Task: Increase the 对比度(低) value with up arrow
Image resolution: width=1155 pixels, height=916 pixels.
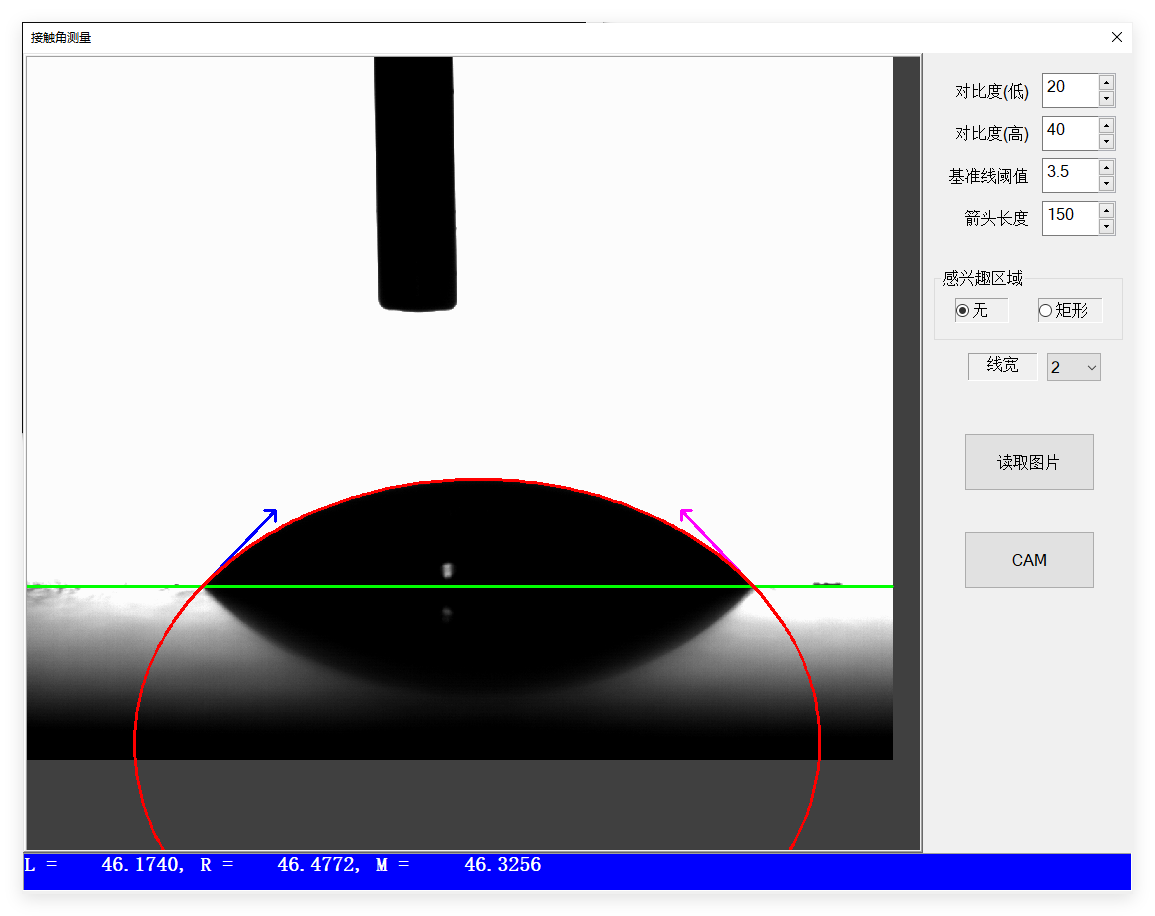Action: (1106, 83)
